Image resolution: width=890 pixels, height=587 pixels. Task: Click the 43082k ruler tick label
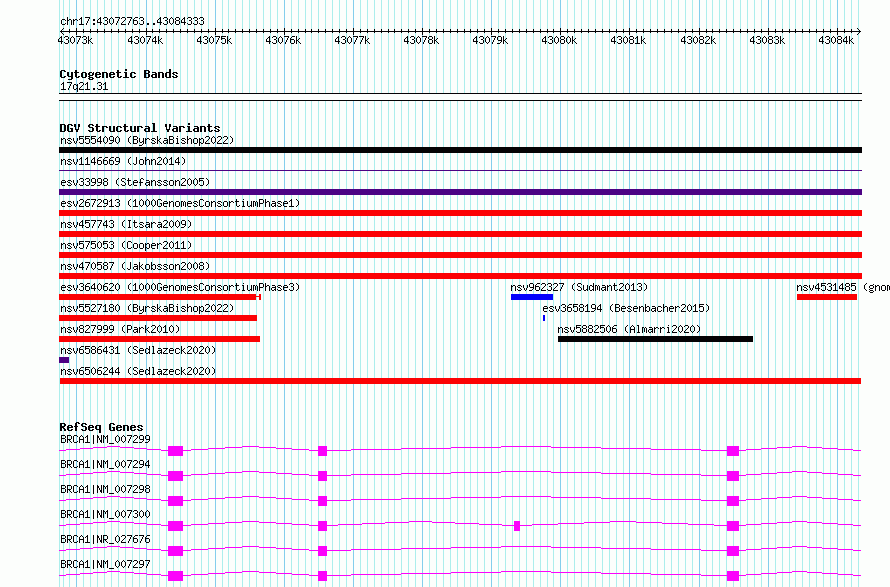tap(698, 40)
